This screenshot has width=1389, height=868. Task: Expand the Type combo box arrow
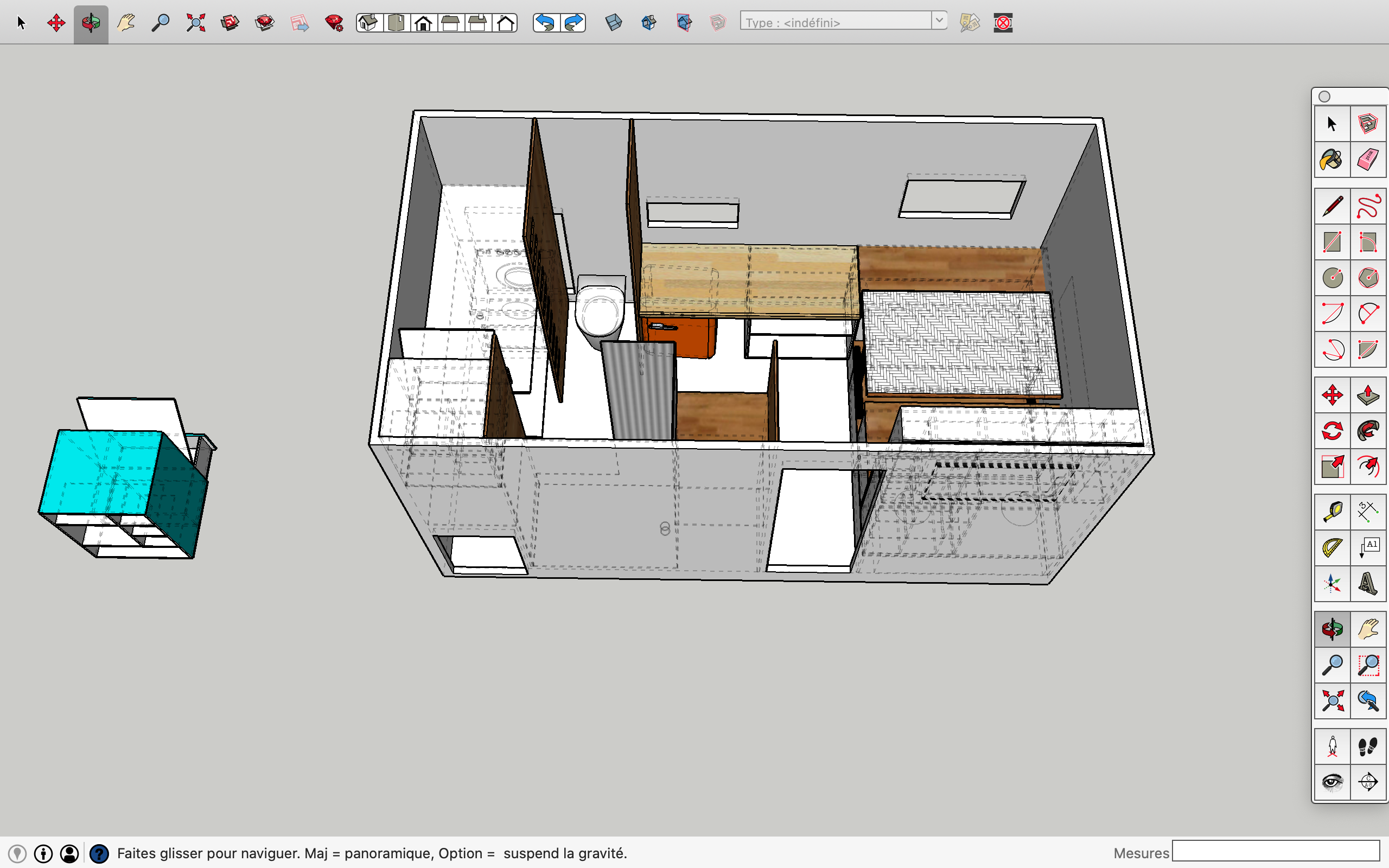coord(939,21)
